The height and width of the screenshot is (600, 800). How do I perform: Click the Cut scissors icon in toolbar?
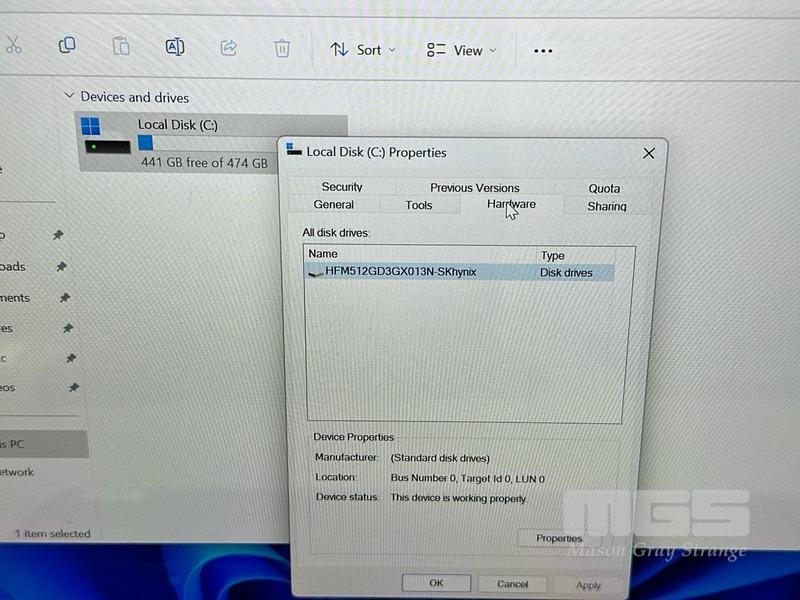click(x=13, y=45)
